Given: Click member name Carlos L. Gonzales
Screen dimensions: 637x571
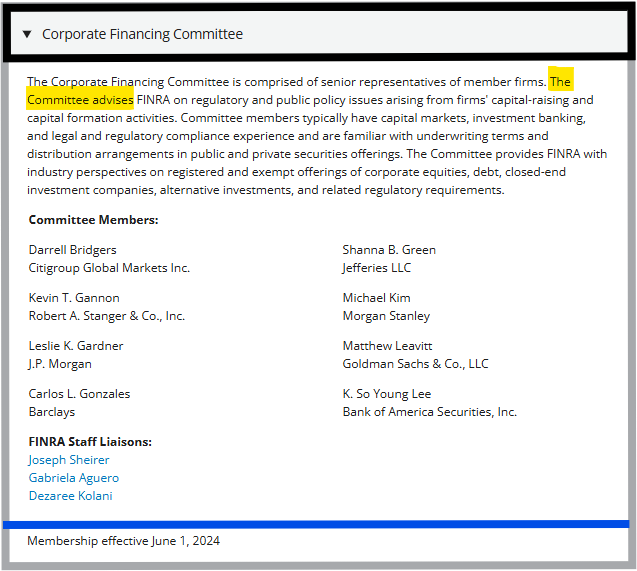Looking at the screenshot, I should [79, 394].
